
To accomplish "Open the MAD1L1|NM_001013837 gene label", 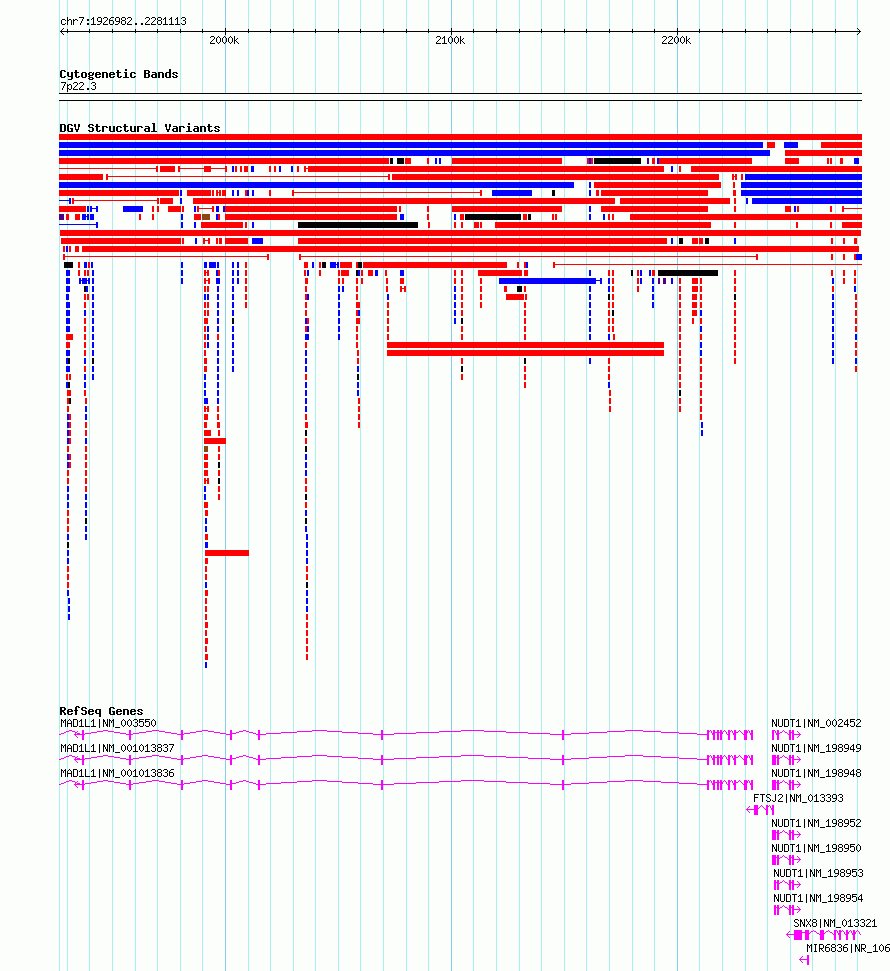I will click(117, 748).
